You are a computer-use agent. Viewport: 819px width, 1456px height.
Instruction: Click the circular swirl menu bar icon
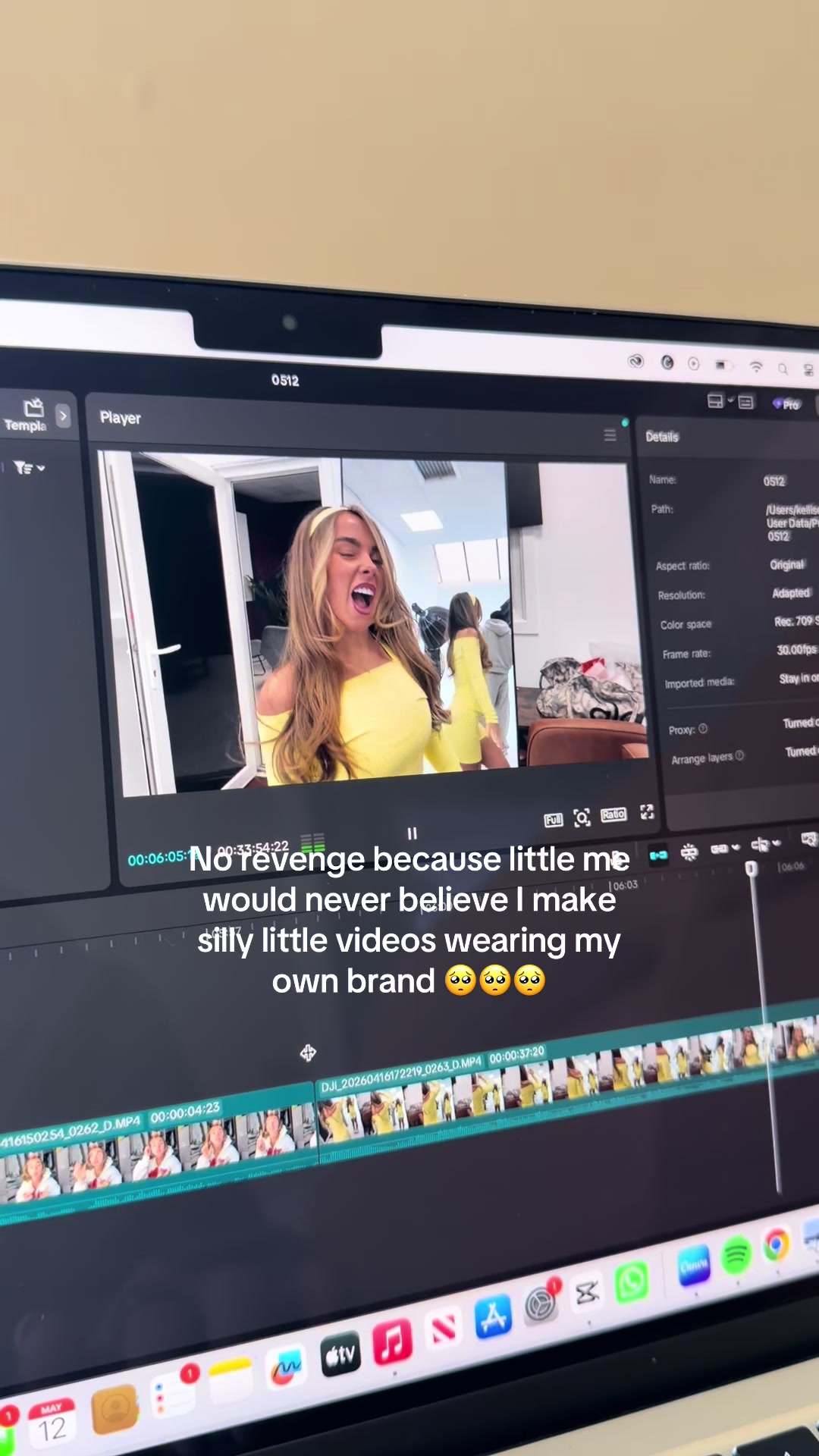667,362
